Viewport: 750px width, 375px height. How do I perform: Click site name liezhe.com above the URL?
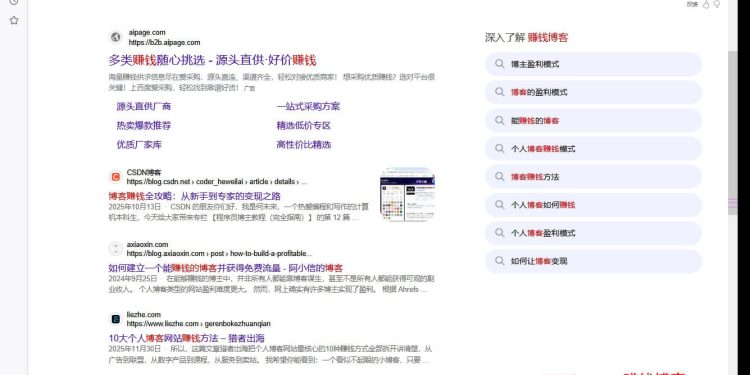(143, 314)
